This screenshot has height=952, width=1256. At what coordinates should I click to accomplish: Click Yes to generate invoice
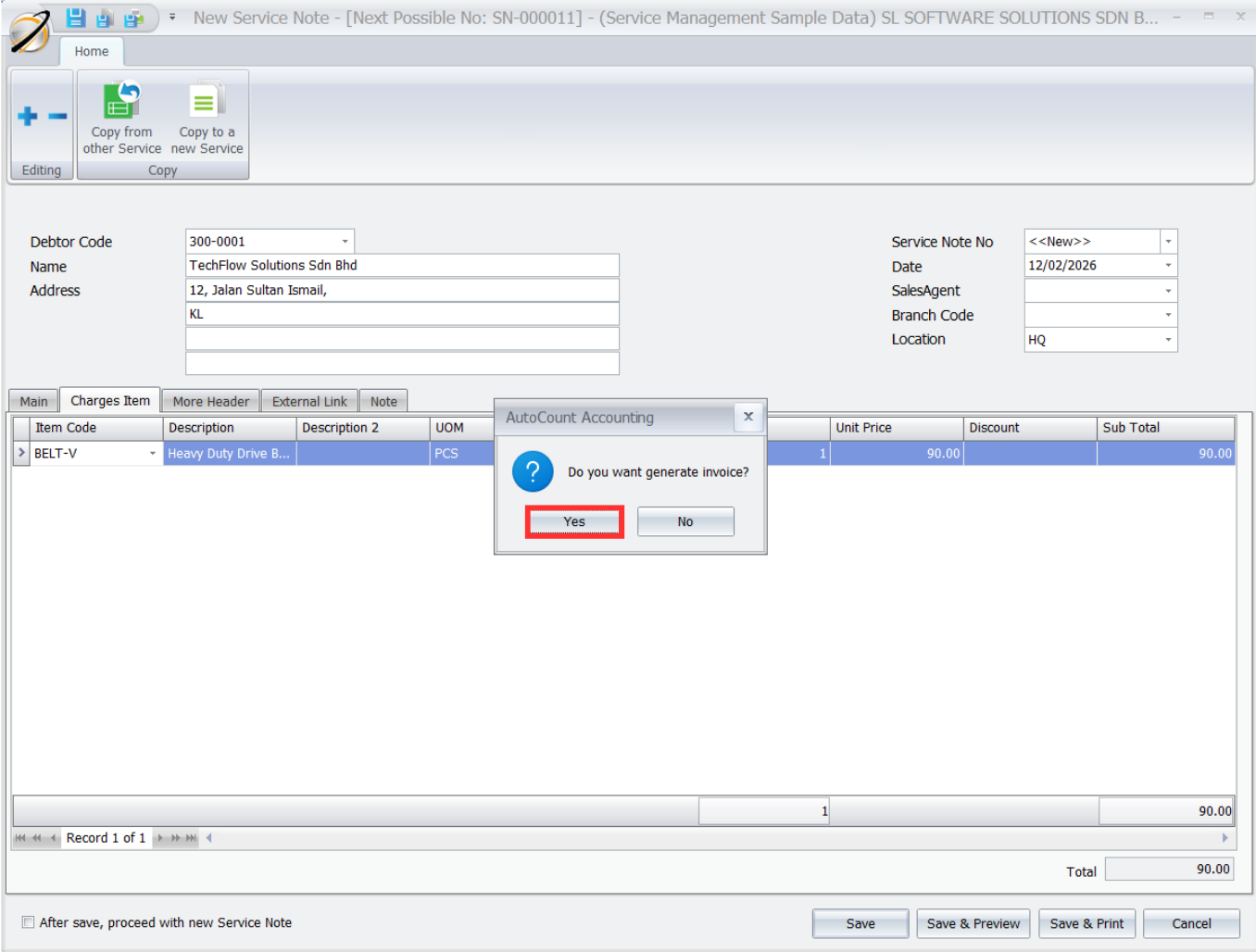[x=574, y=521]
